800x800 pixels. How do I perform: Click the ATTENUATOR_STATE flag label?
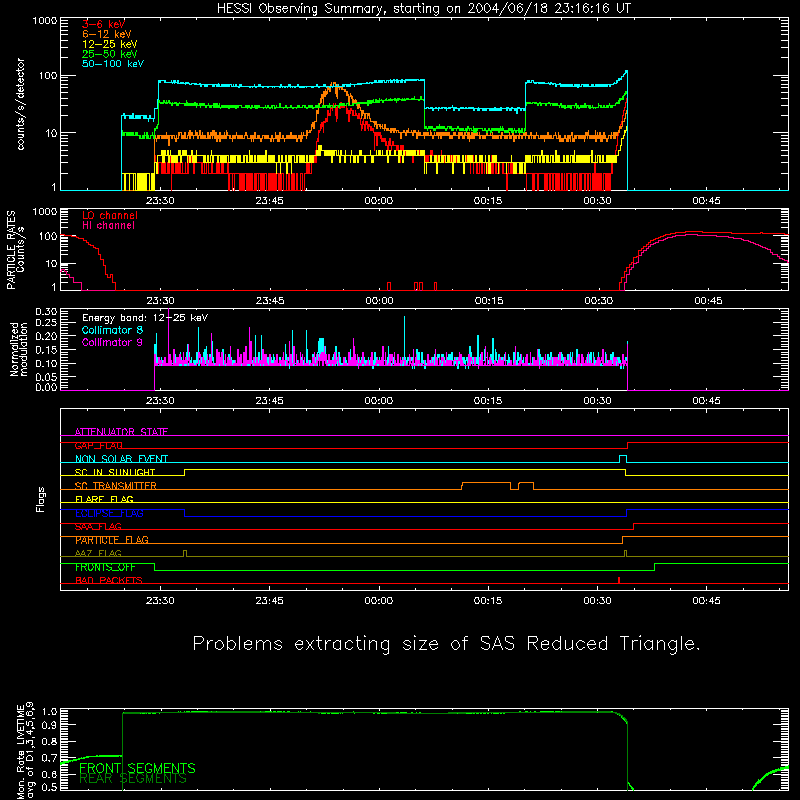121,432
